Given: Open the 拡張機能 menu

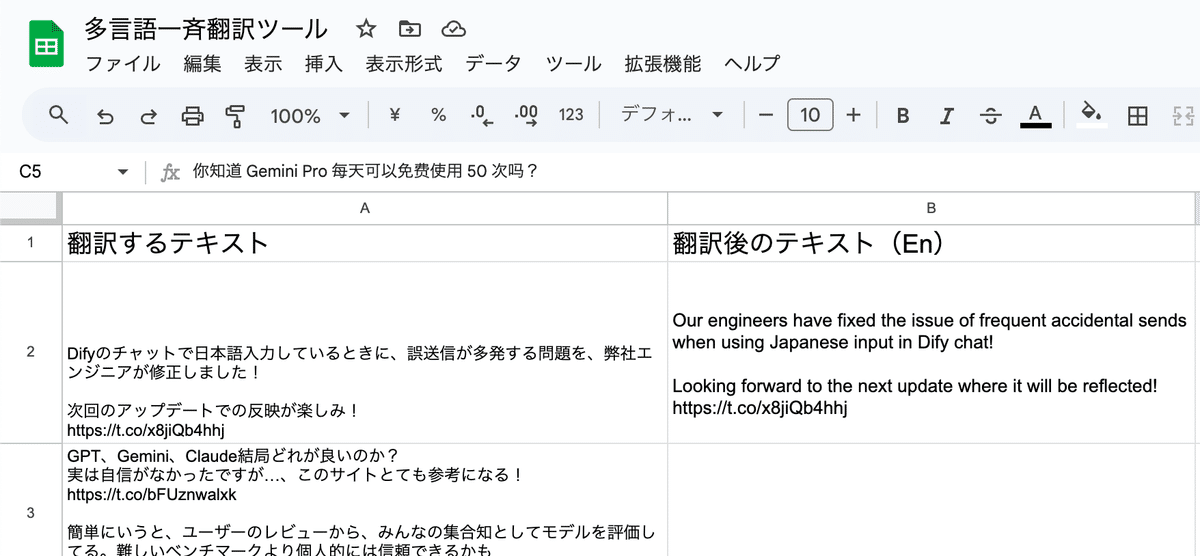Looking at the screenshot, I should [x=663, y=64].
